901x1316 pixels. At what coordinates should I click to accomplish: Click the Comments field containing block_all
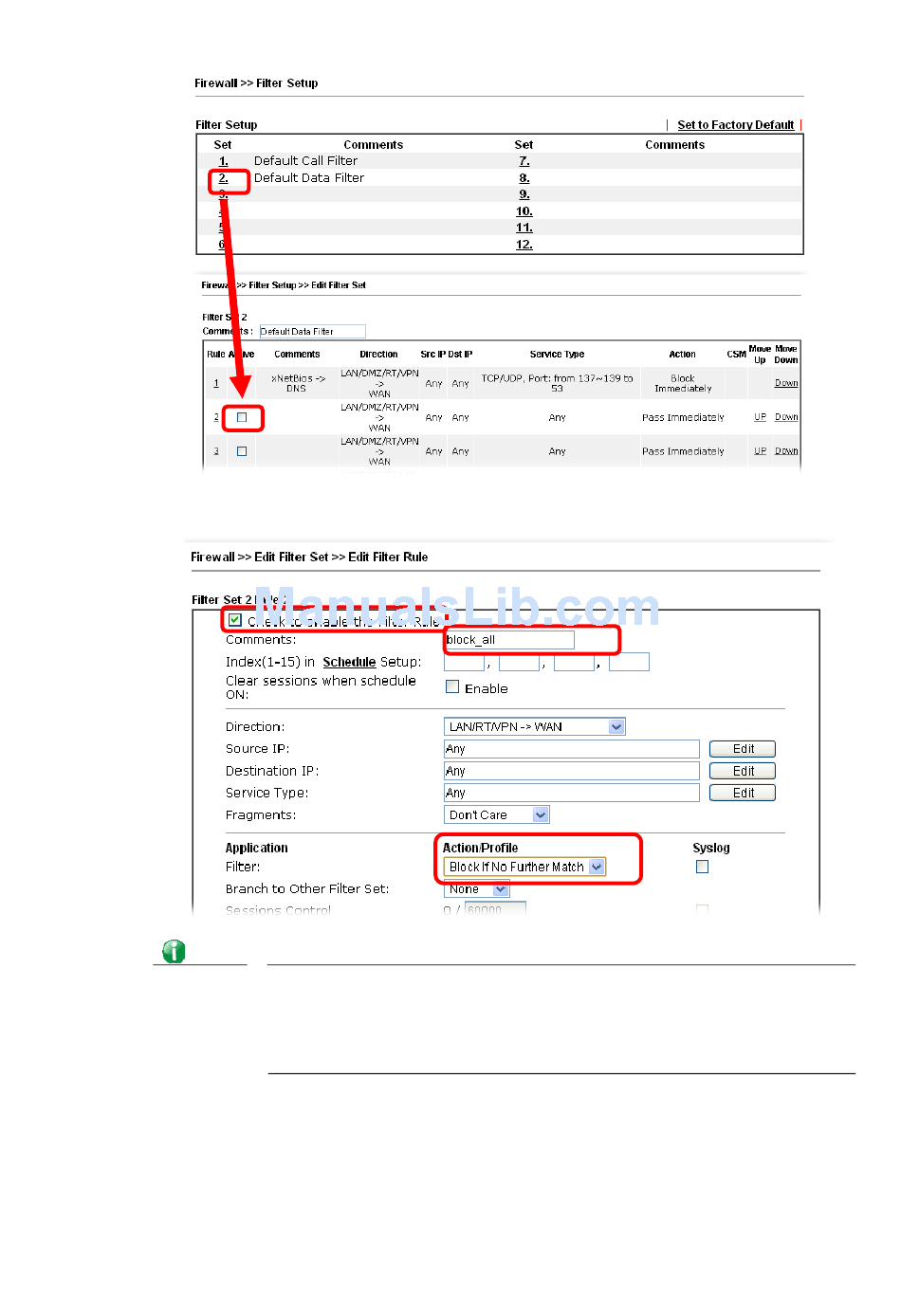coord(509,640)
